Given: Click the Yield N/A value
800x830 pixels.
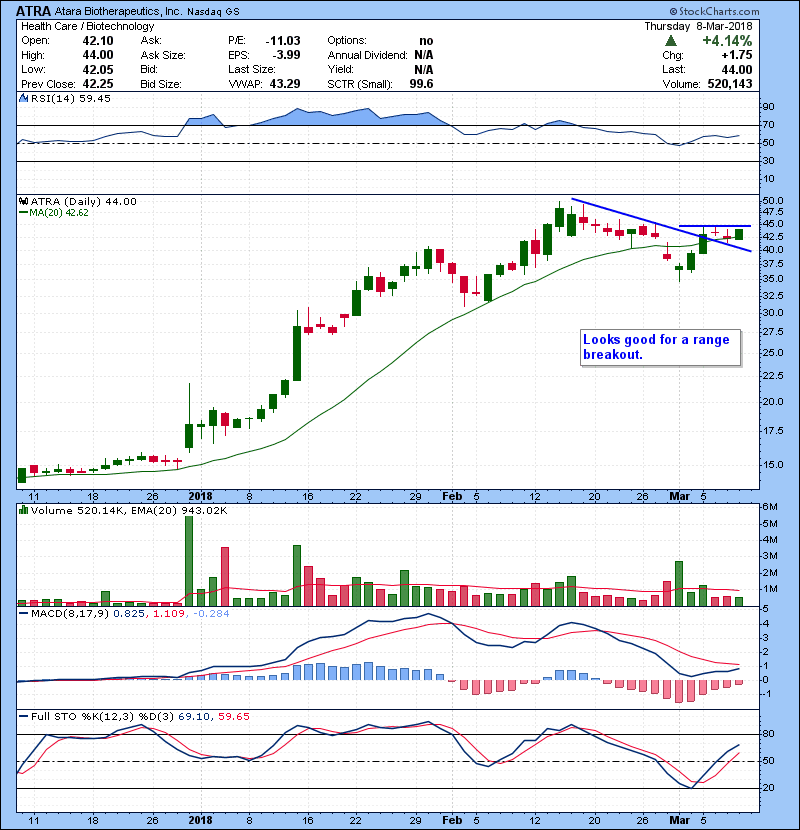Looking at the screenshot, I should [x=424, y=69].
